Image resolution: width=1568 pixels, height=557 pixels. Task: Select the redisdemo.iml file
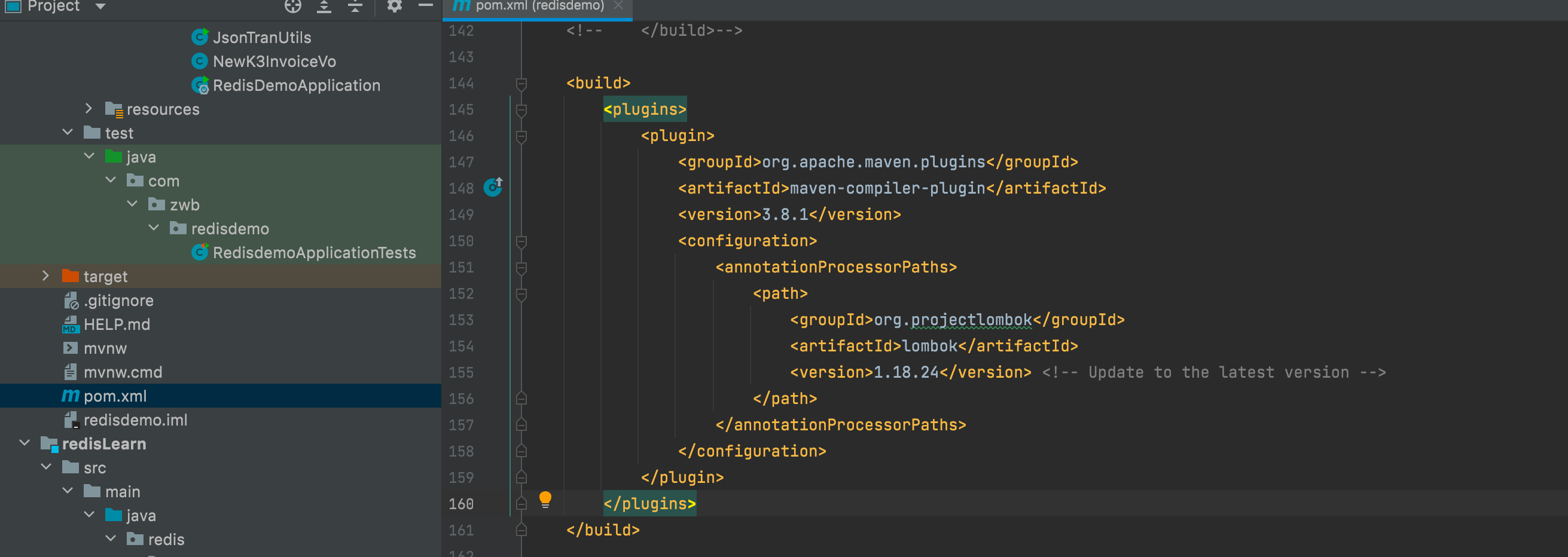point(135,420)
